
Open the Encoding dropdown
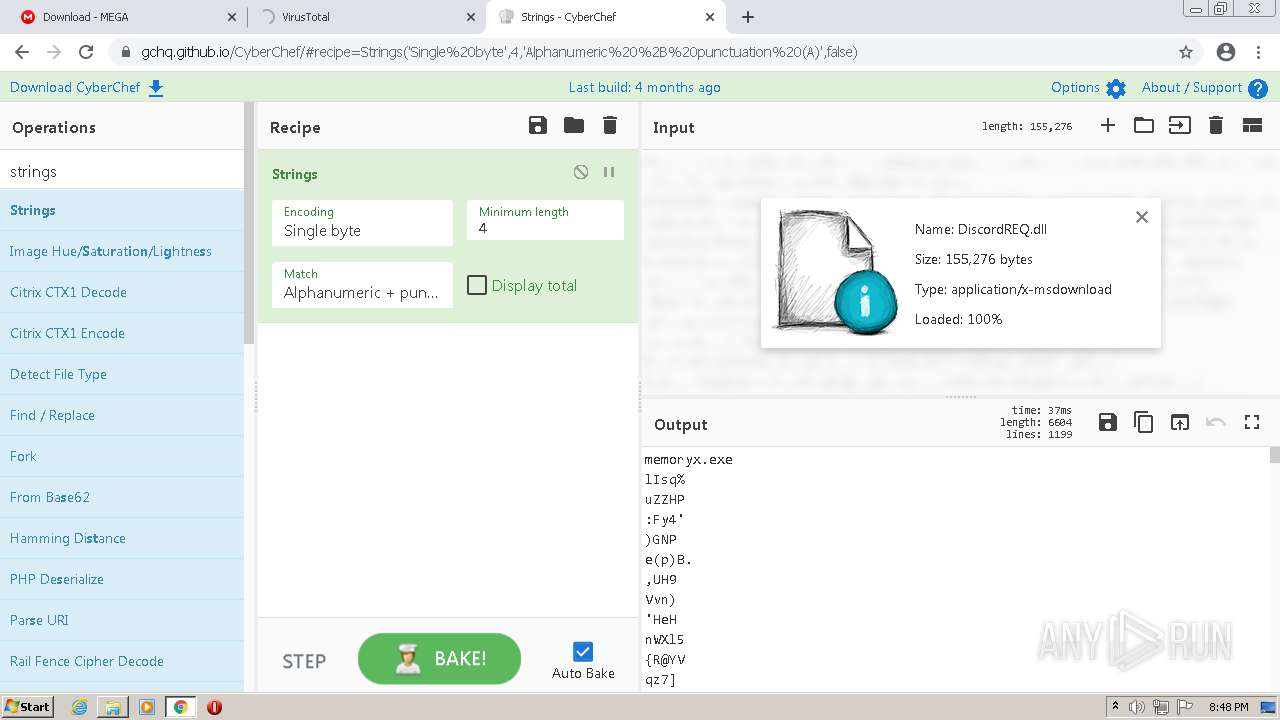tap(362, 222)
